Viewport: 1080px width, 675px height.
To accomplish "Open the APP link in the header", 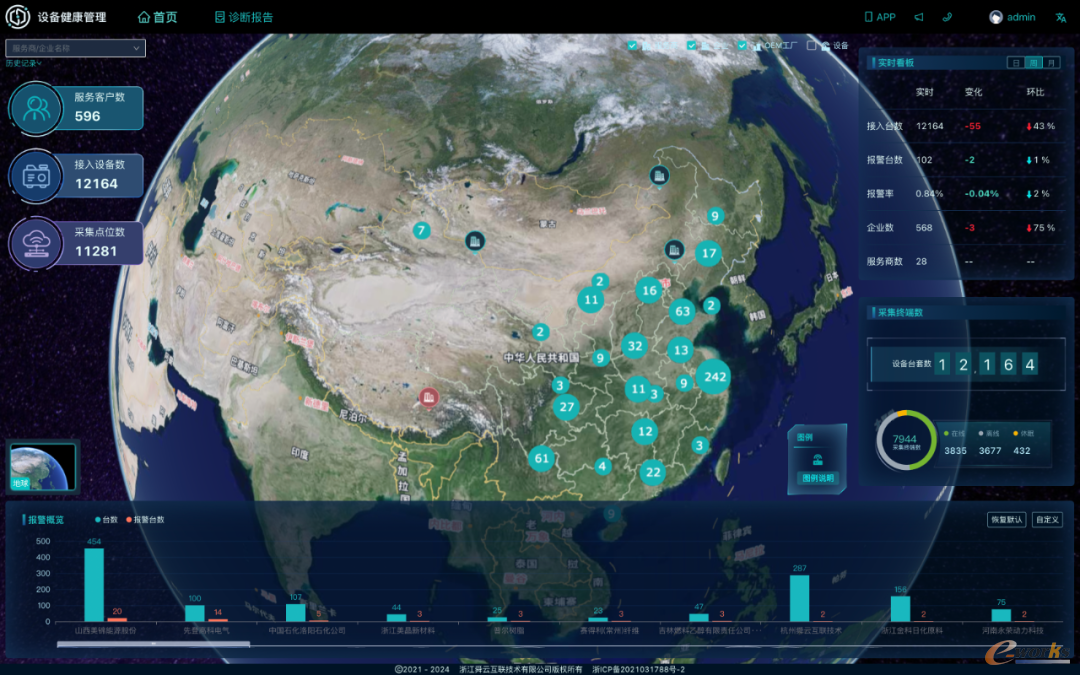I will coord(880,17).
